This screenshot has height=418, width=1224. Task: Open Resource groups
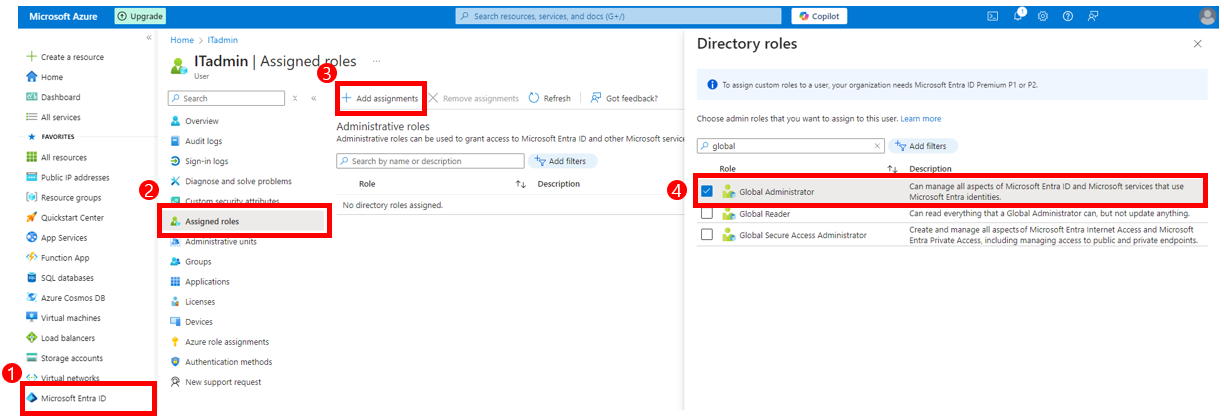tap(70, 197)
